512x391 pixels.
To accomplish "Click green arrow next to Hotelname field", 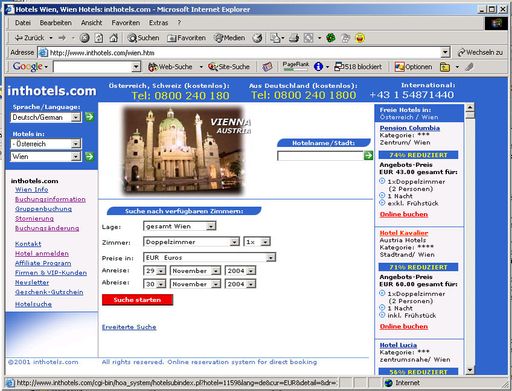I will (x=368, y=155).
